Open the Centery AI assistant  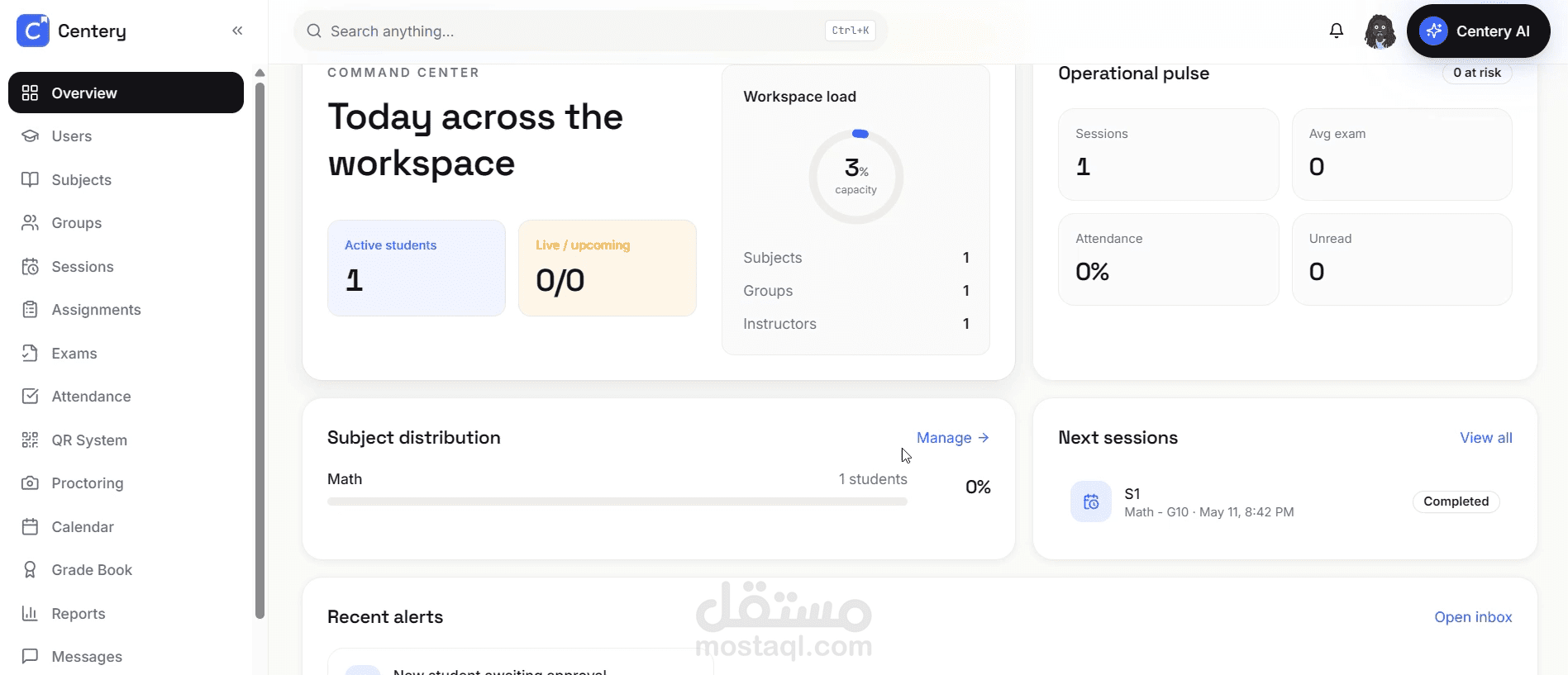pyautogui.click(x=1478, y=31)
